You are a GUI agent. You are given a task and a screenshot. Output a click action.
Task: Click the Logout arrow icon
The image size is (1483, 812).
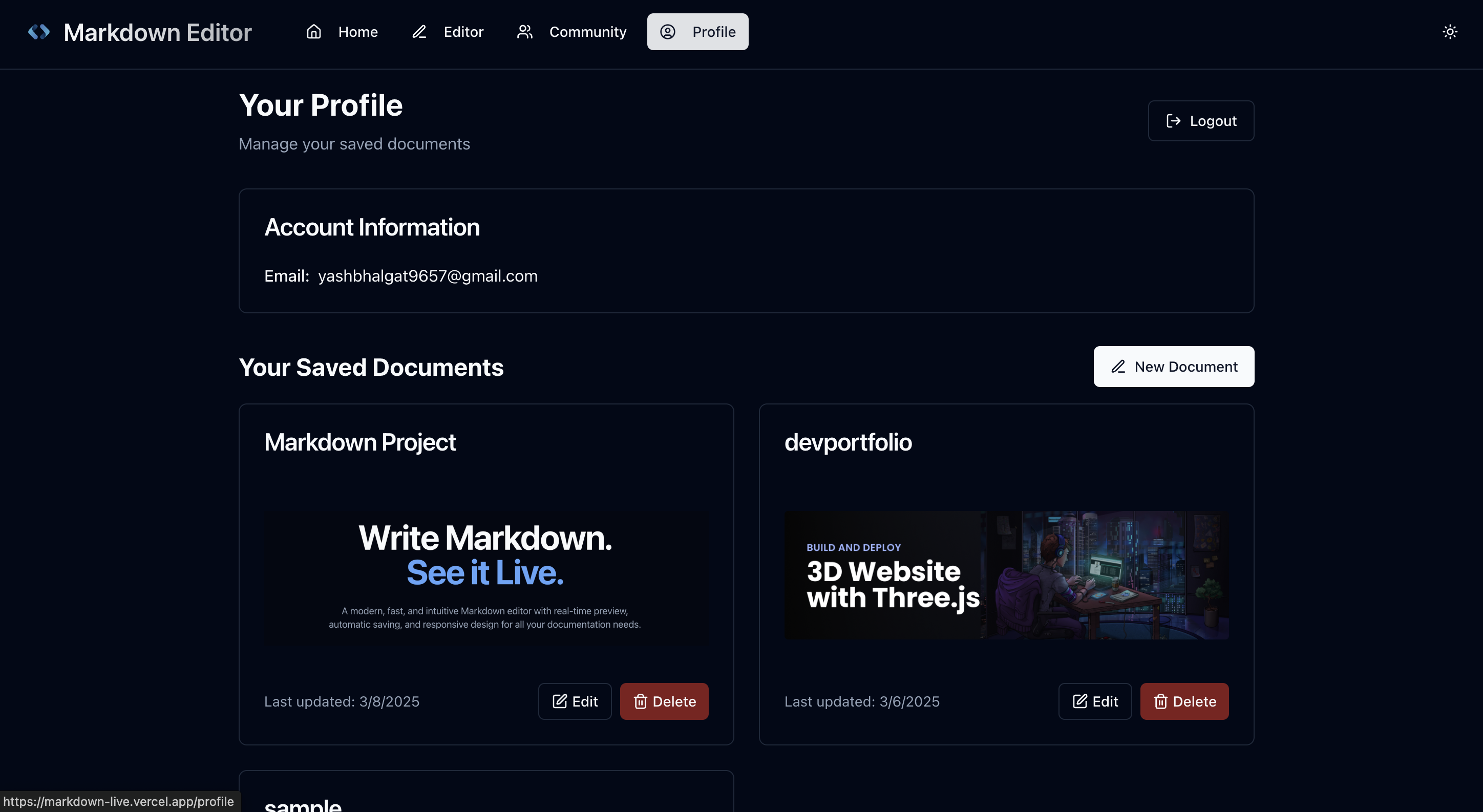(1173, 121)
